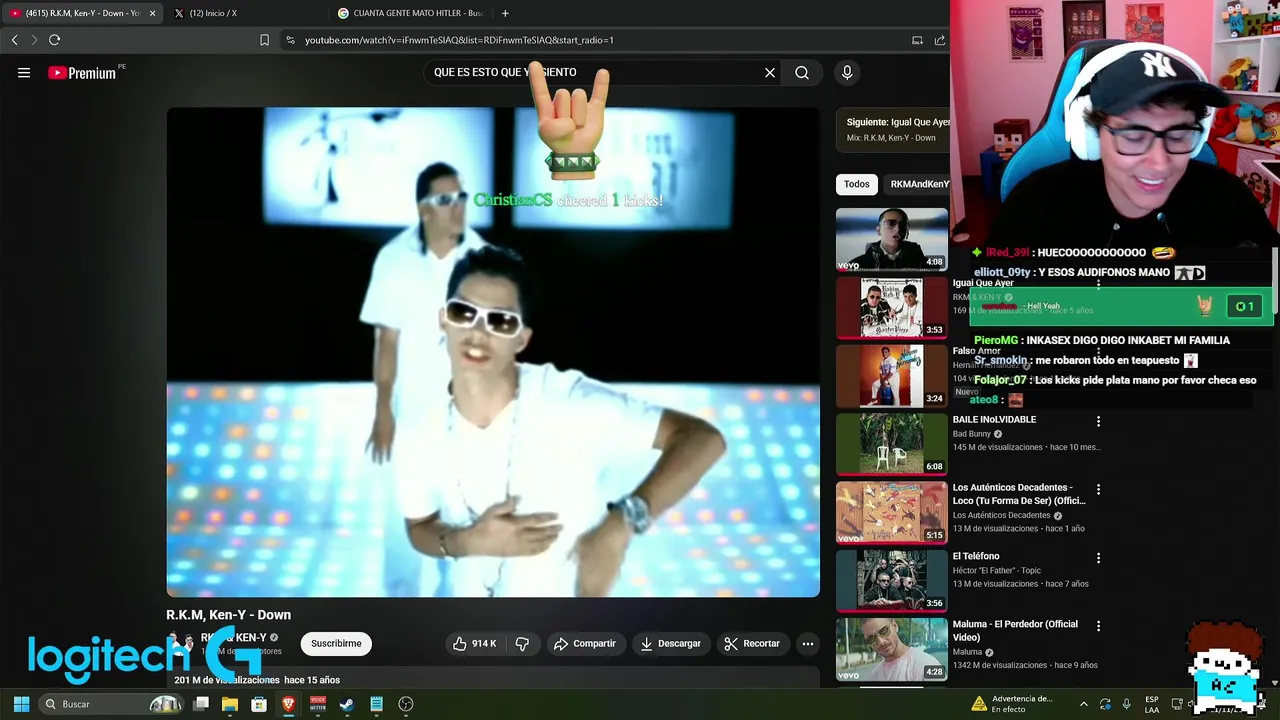This screenshot has width=1280, height=720.
Task: Click tray microphone status icon
Action: point(1126,704)
